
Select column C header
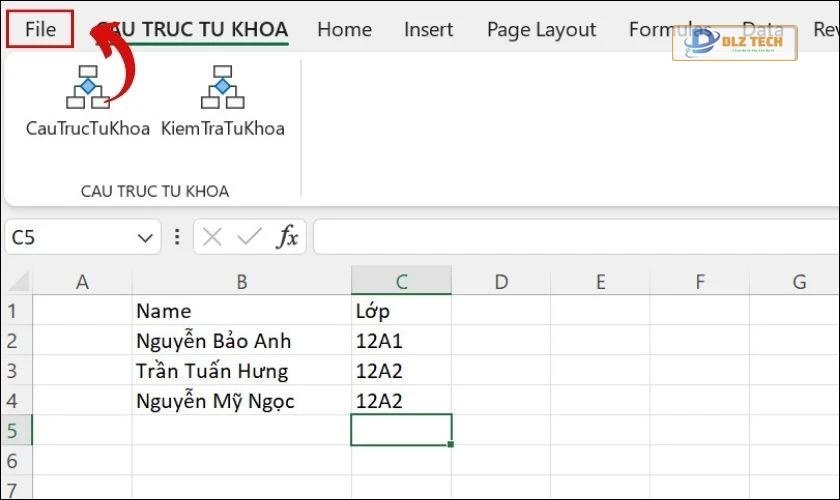pyautogui.click(x=400, y=283)
